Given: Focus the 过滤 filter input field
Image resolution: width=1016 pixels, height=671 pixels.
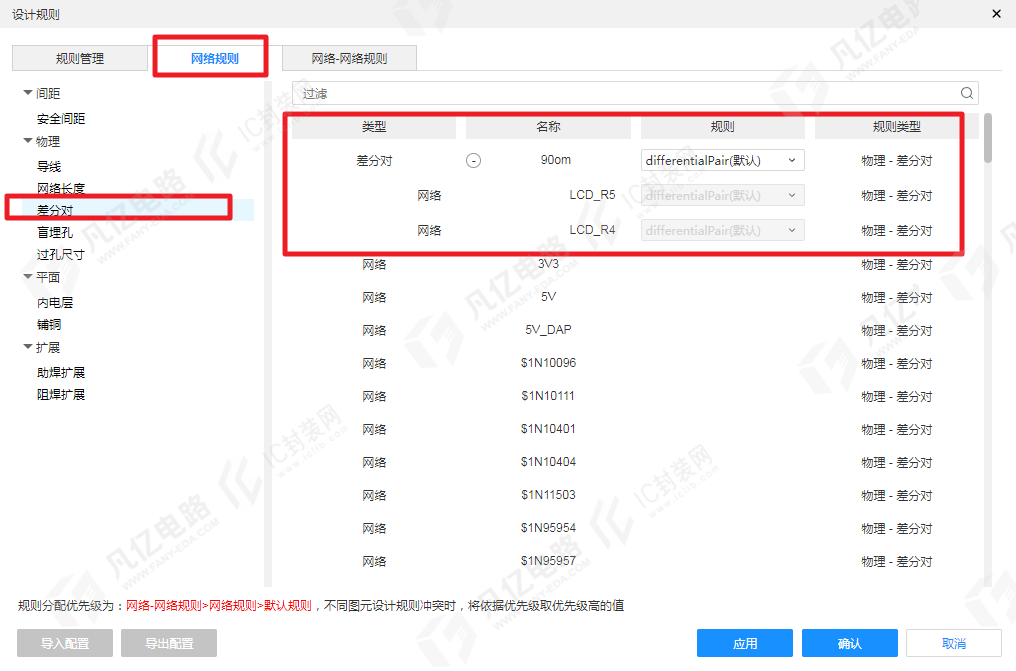Looking at the screenshot, I should click(635, 93).
